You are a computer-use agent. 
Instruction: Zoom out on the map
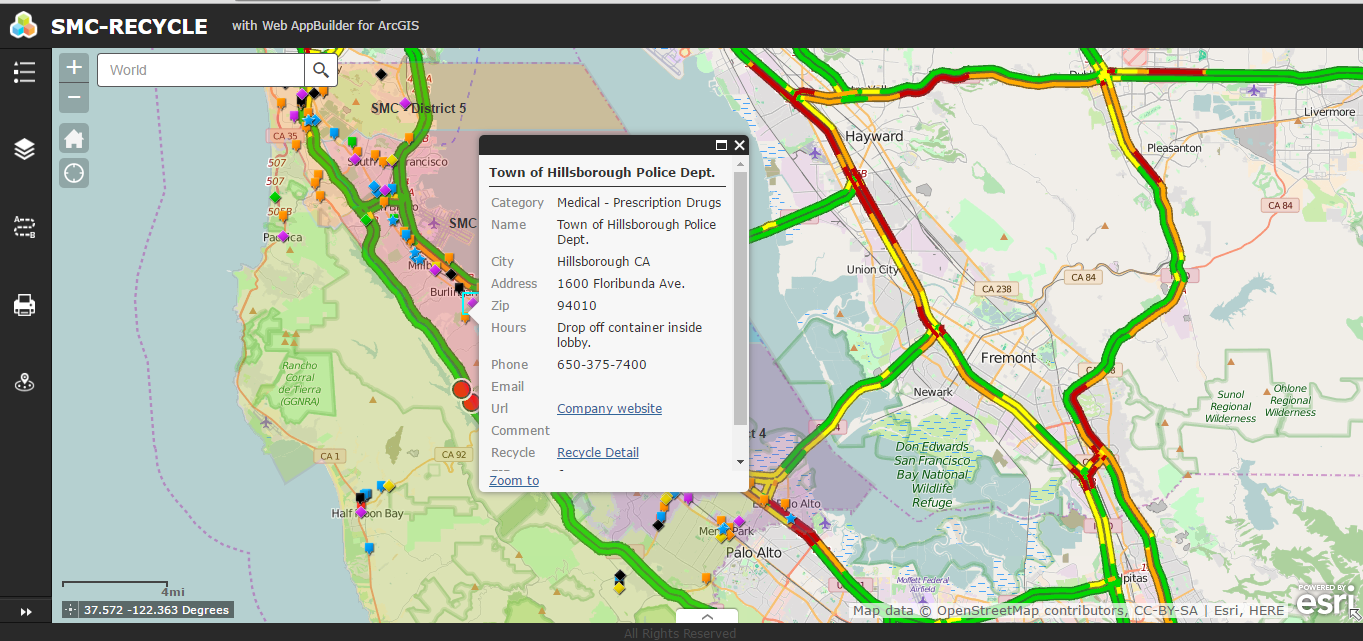click(x=74, y=98)
